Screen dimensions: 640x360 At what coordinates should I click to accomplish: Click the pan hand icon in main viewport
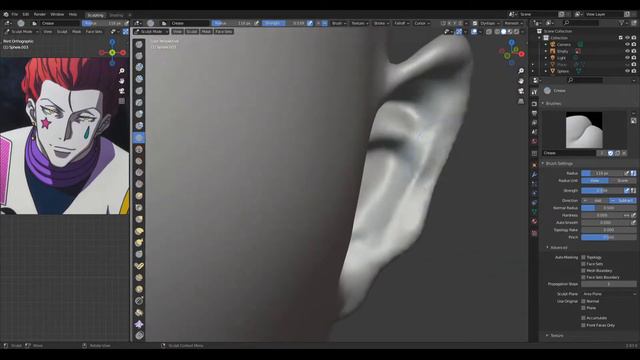pos(521,81)
